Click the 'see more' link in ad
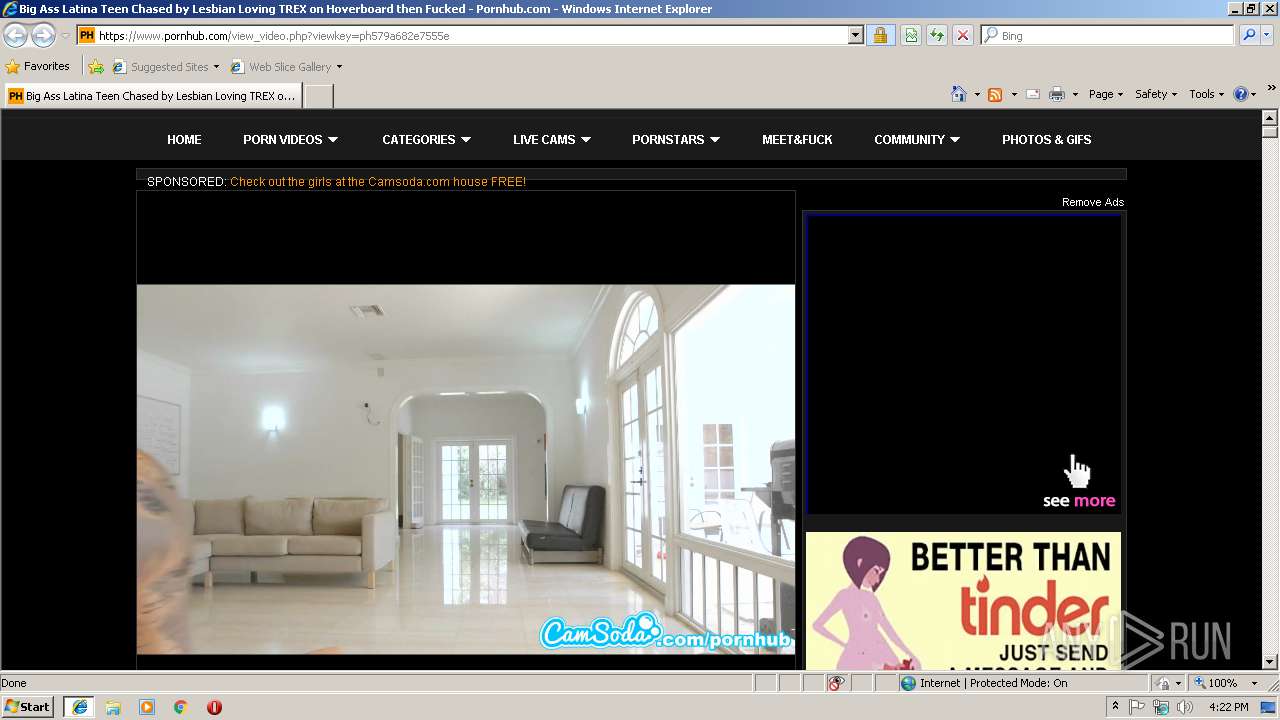The image size is (1280, 720). tap(1079, 501)
